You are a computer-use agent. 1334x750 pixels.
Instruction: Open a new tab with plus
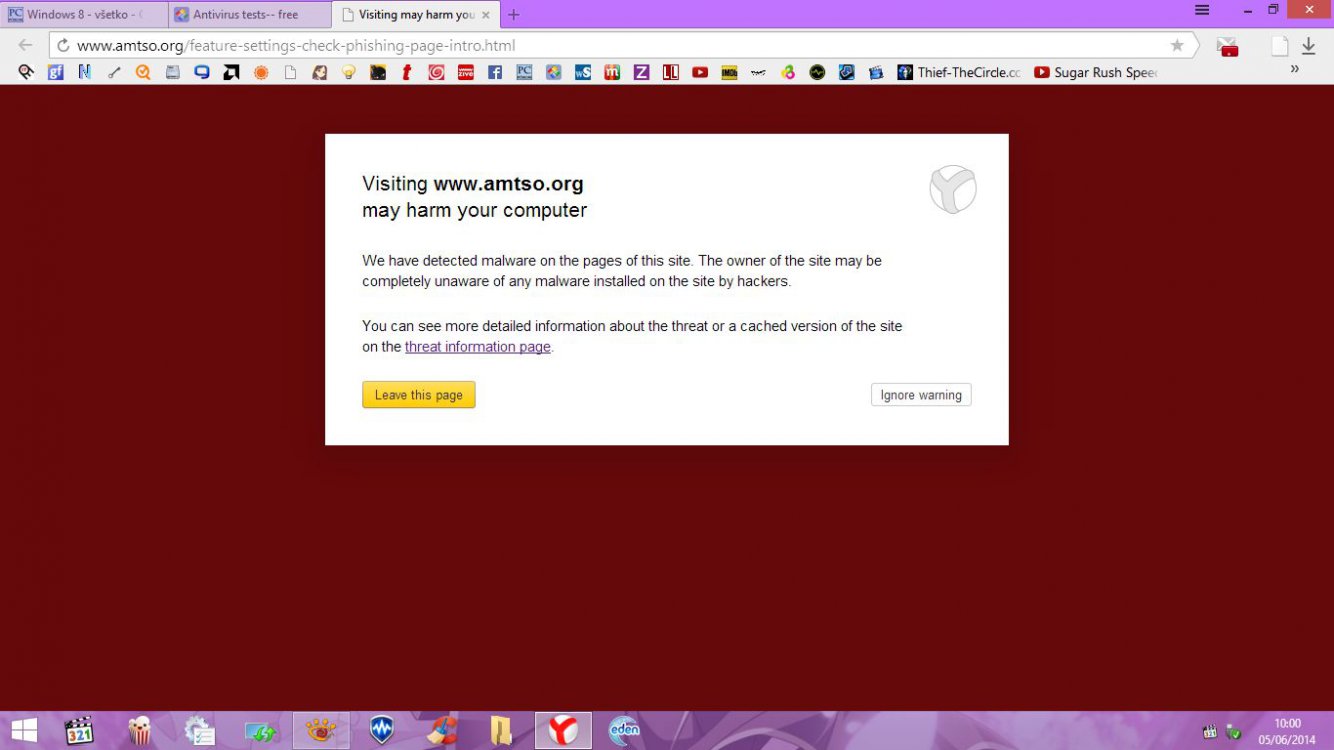pos(514,15)
